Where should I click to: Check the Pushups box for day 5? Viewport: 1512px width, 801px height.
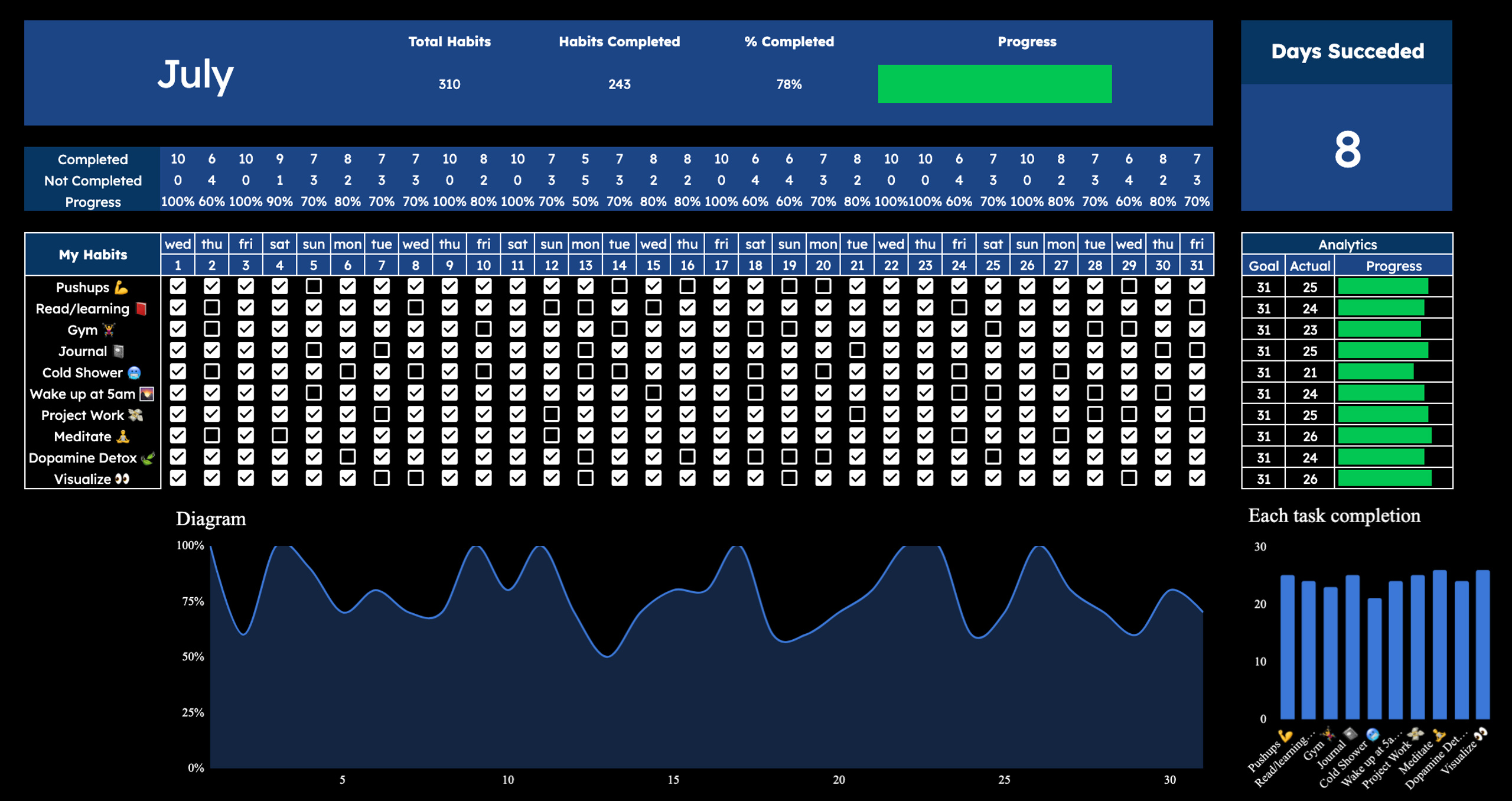pyautogui.click(x=314, y=286)
